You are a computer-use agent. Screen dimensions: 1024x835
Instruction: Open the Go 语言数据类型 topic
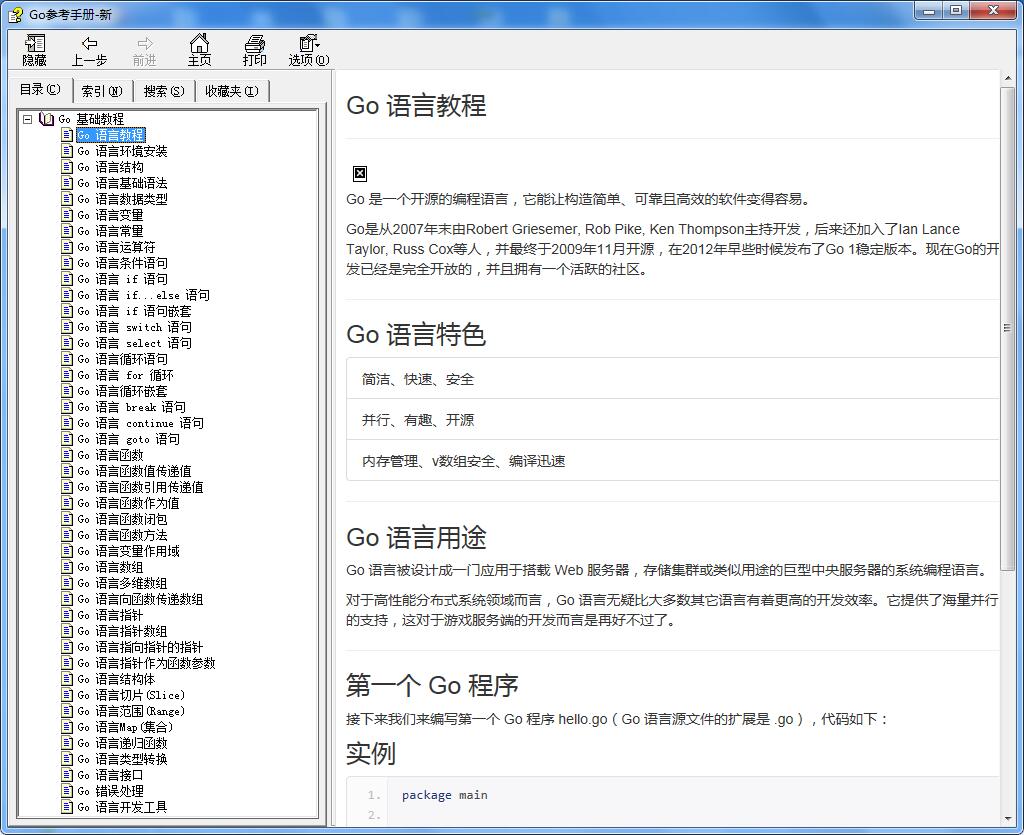point(118,199)
